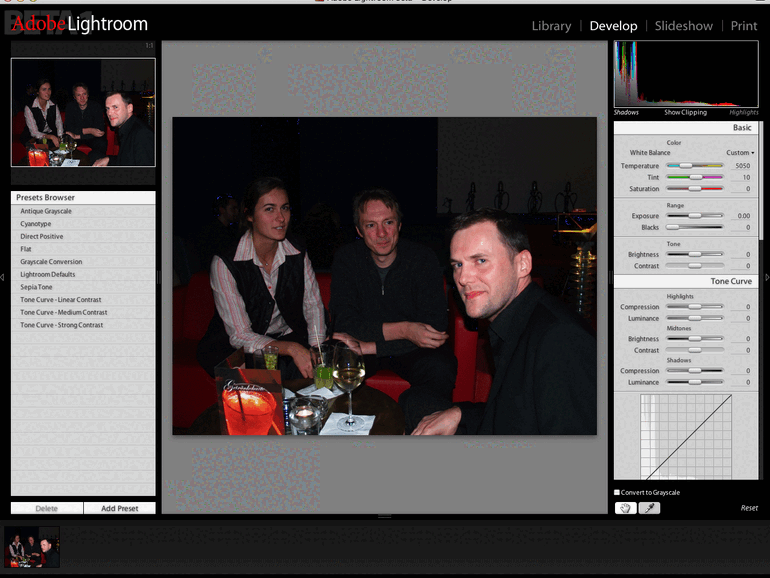Adjust the Tint slider
This screenshot has height=578, width=770.
click(x=694, y=177)
